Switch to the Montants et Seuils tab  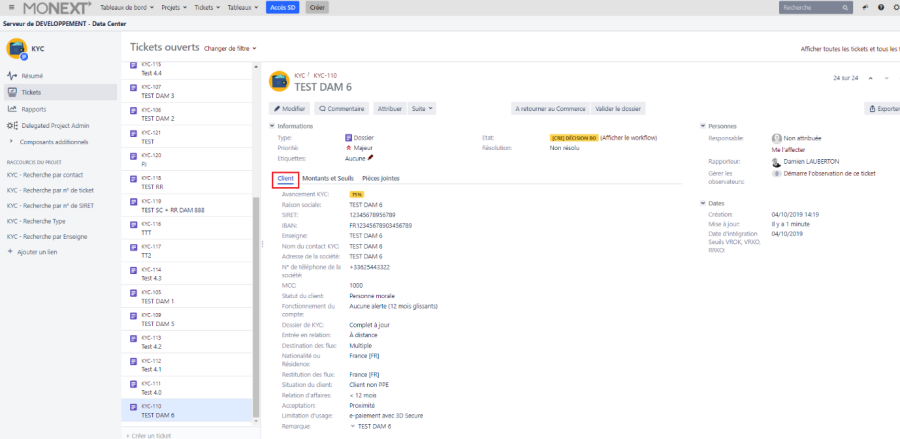pos(328,178)
